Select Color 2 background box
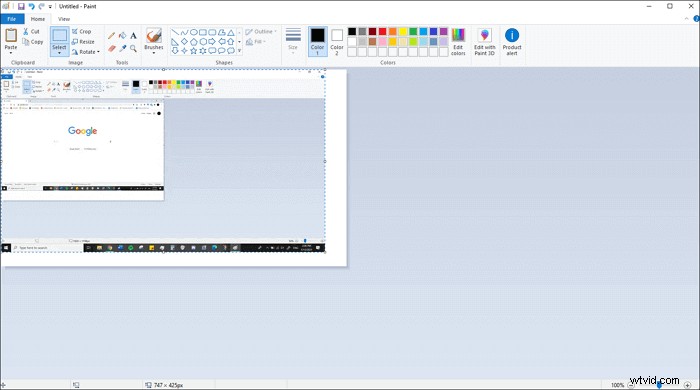The height and width of the screenshot is (390, 700). (337, 41)
